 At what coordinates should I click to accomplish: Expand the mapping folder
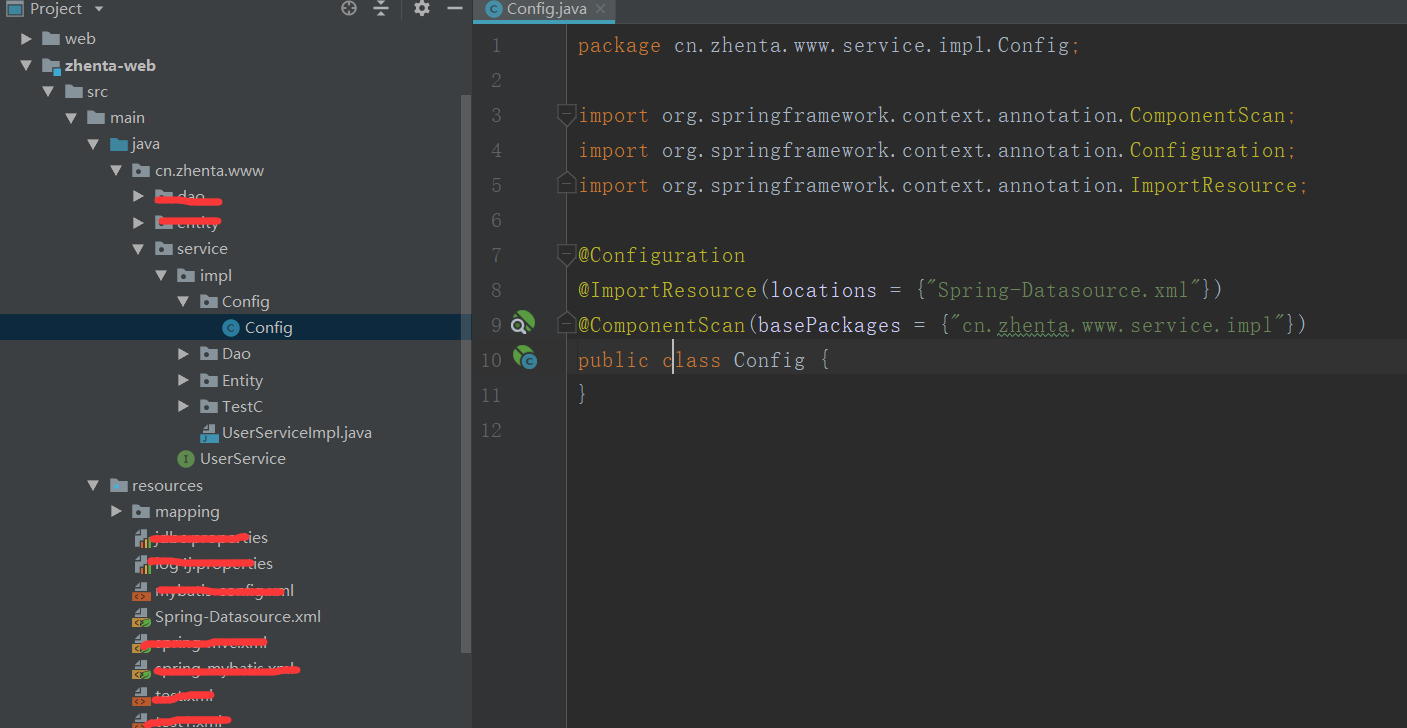pos(116,512)
